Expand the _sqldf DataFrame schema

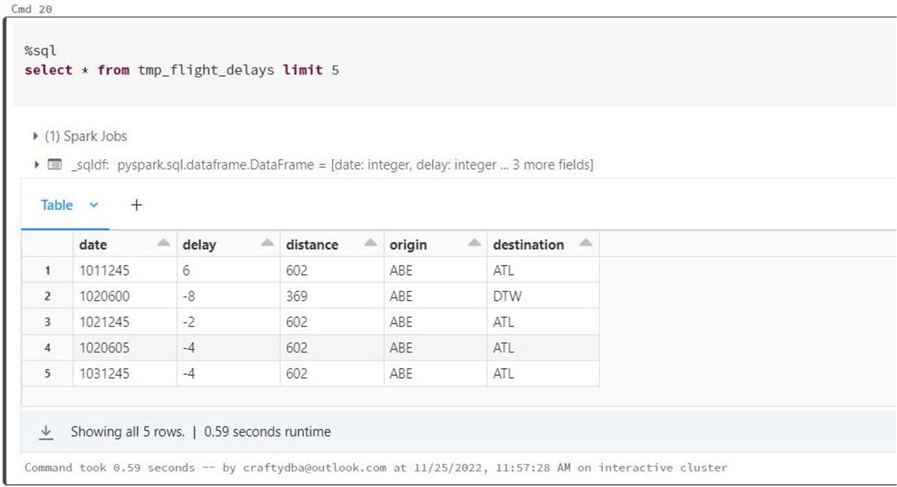click(37, 164)
